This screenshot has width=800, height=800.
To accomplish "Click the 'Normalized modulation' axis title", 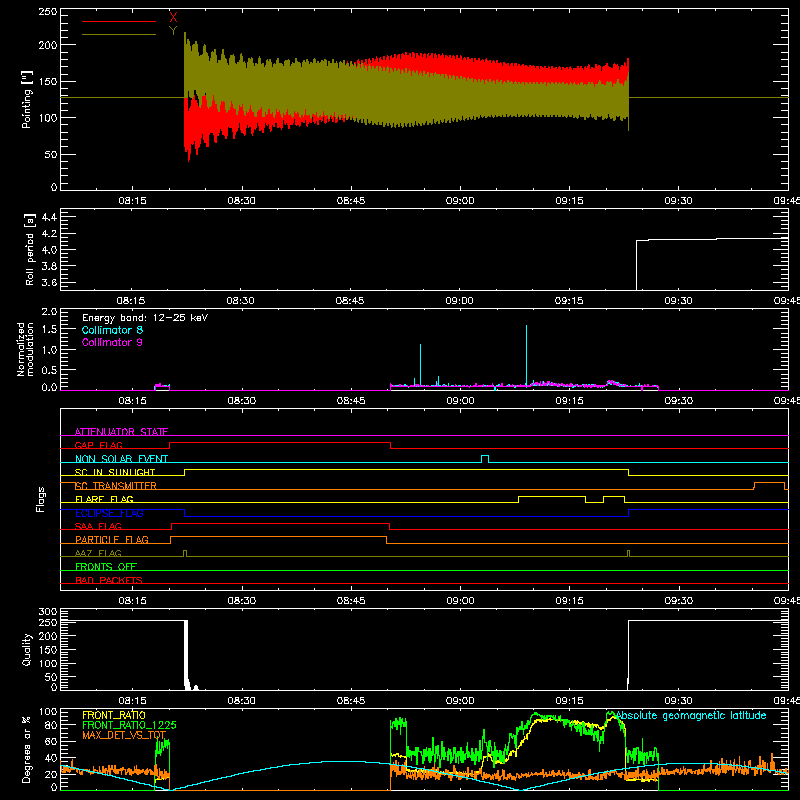I will (26, 349).
